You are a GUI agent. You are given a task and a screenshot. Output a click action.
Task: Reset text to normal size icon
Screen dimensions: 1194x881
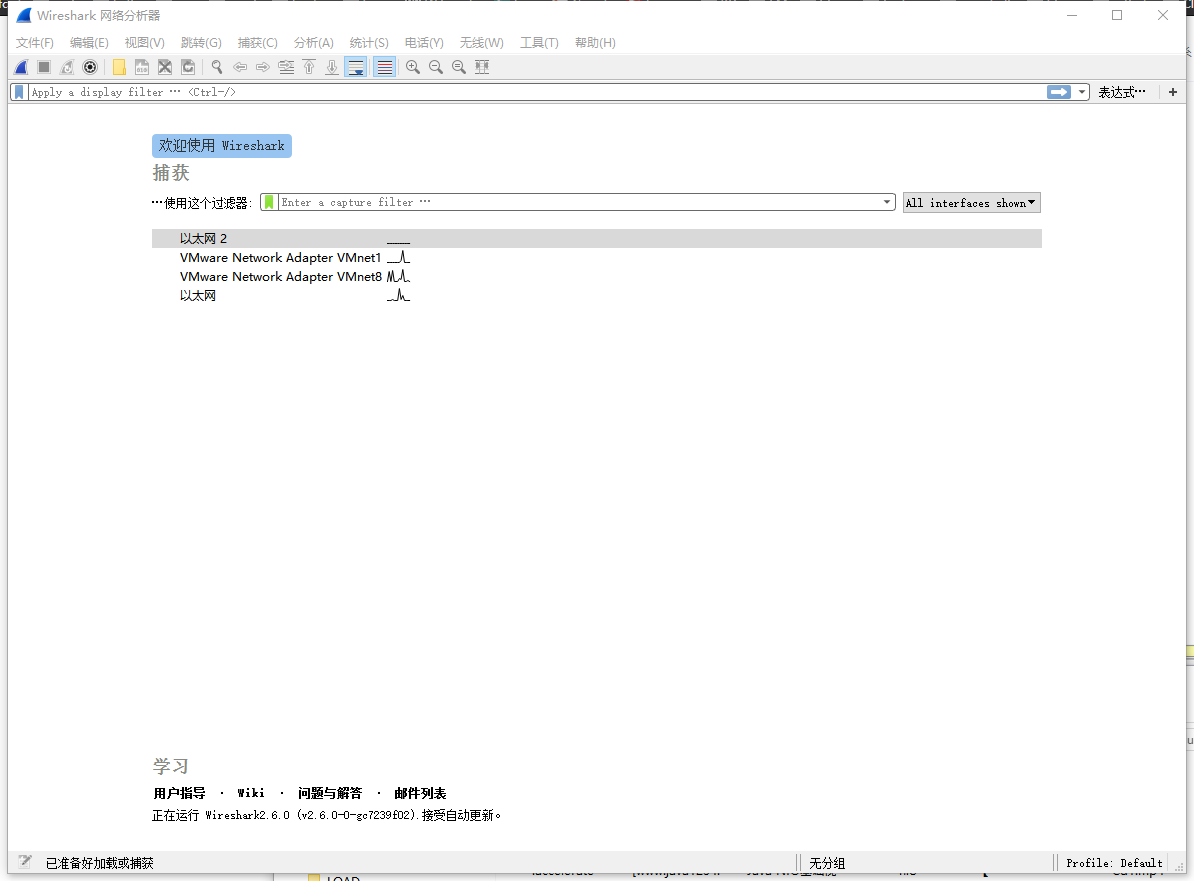click(x=458, y=67)
